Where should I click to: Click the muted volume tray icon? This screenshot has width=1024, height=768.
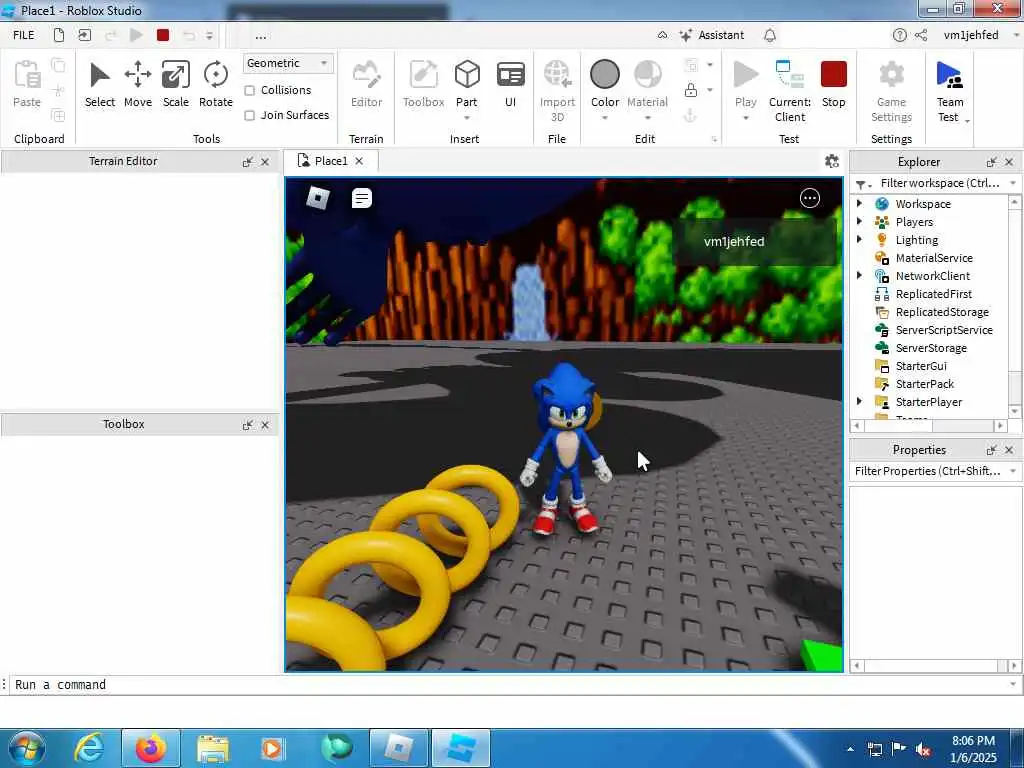(x=923, y=749)
